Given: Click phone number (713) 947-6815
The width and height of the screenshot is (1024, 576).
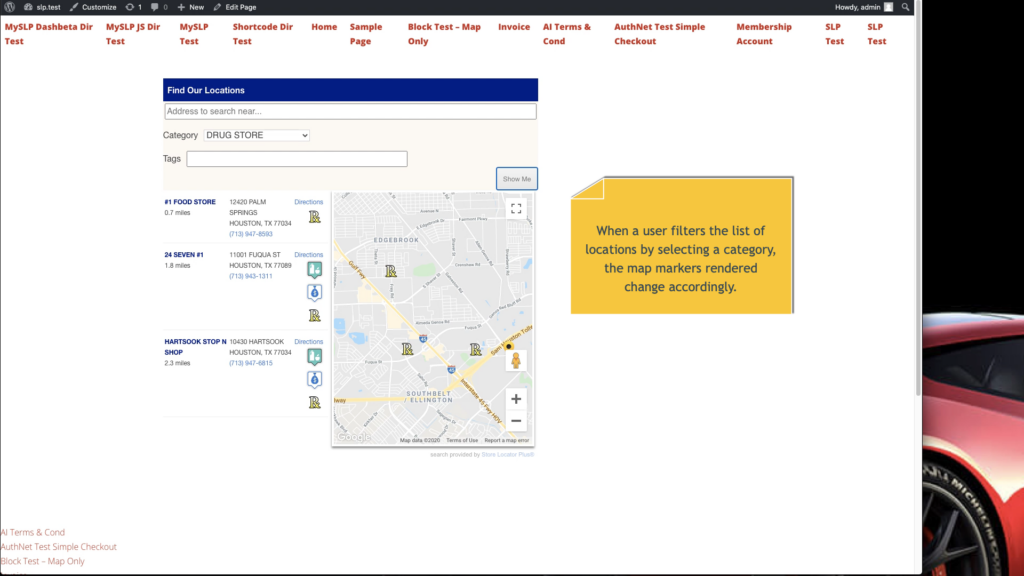Looking at the screenshot, I should [x=251, y=363].
